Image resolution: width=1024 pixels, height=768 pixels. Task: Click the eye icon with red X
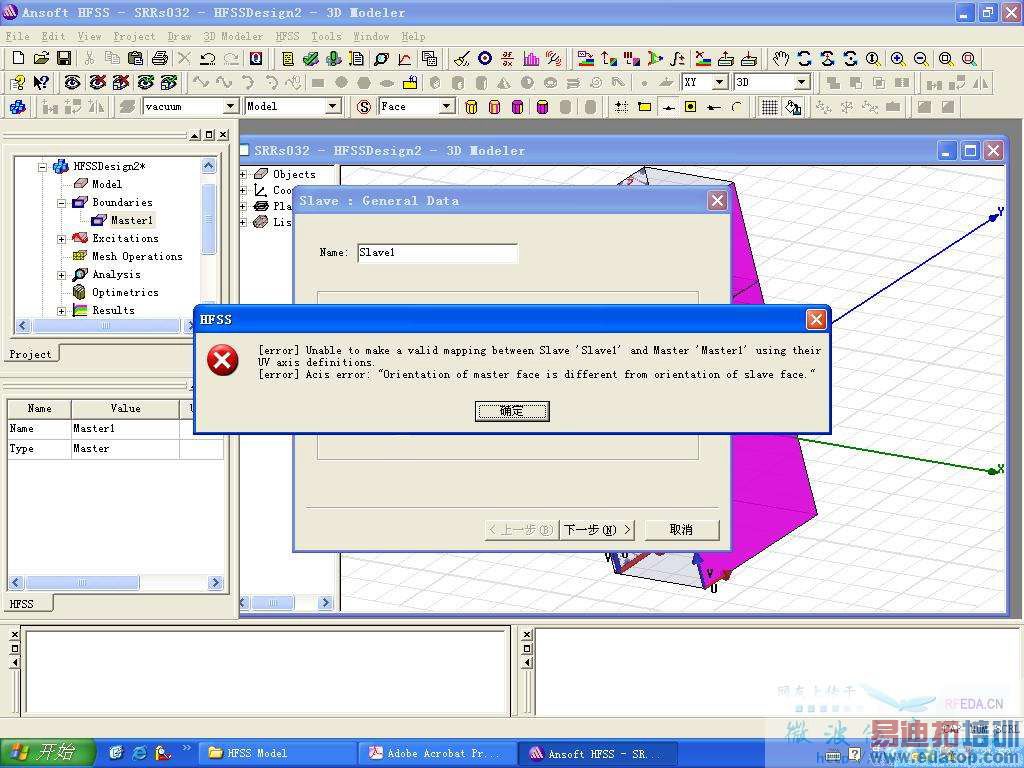click(x=97, y=82)
